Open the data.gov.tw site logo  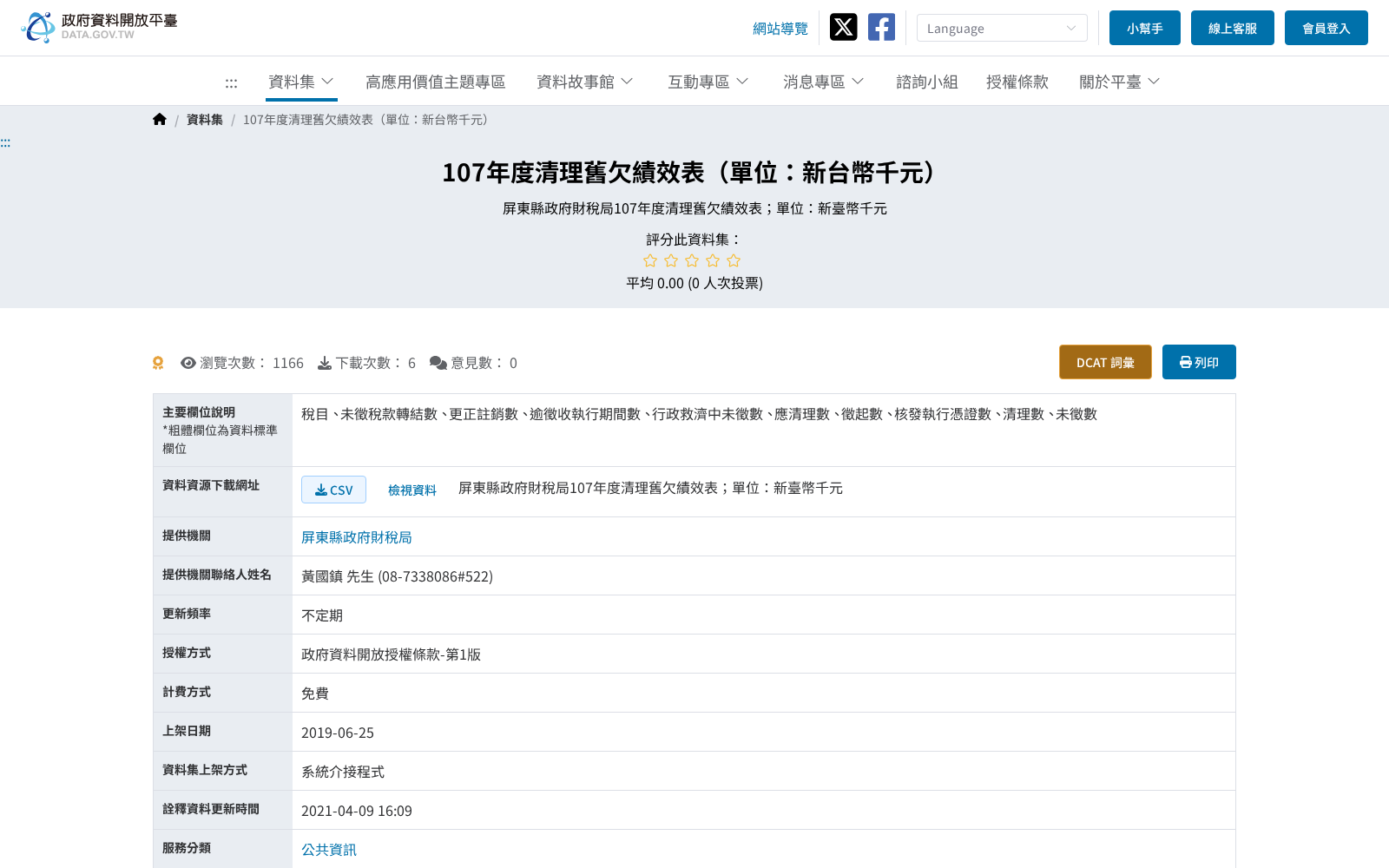[x=99, y=27]
